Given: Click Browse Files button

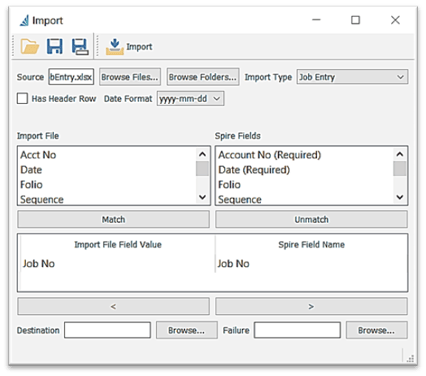Looking at the screenshot, I should pos(130,77).
